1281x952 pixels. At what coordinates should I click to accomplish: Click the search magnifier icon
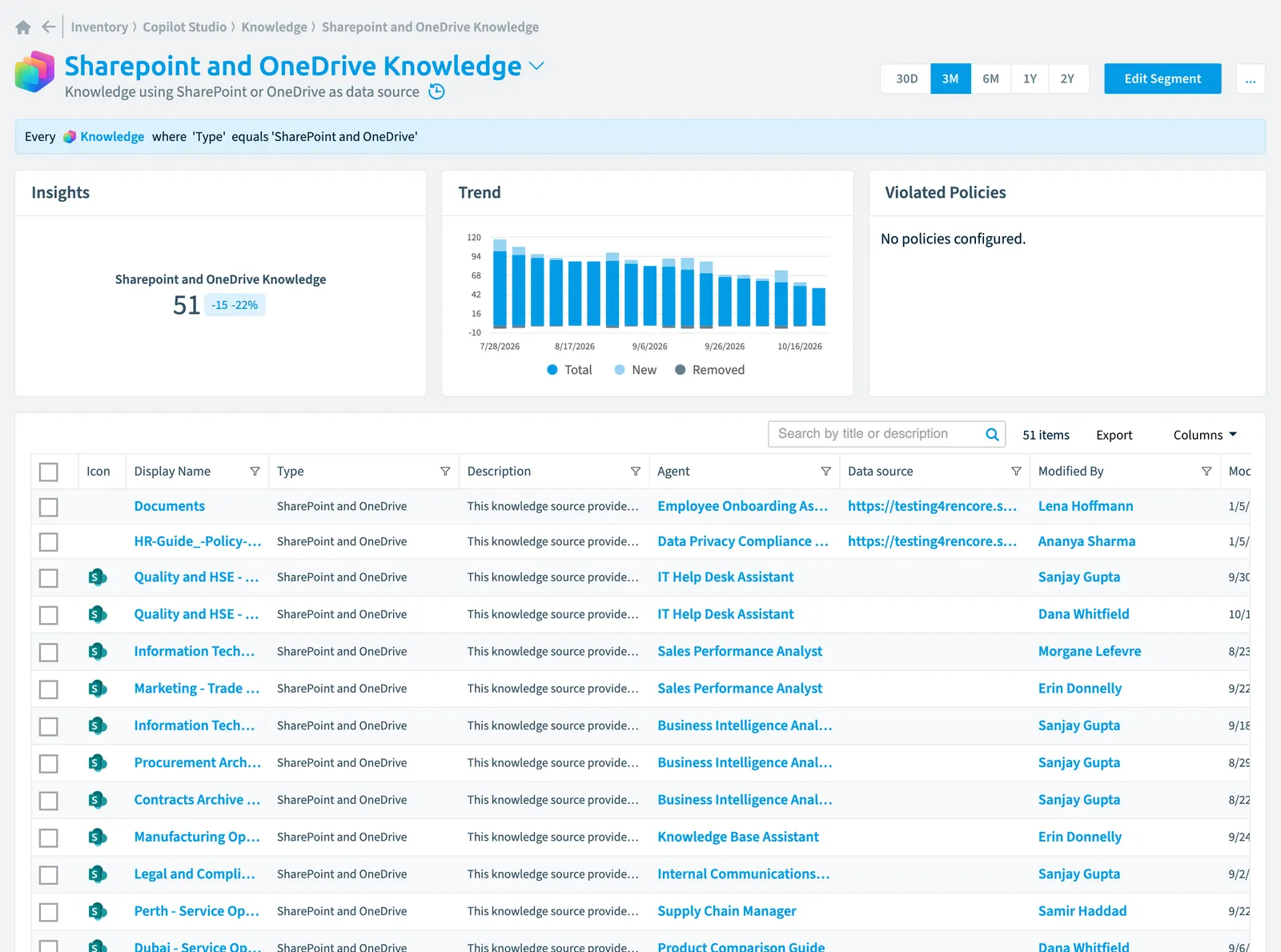[992, 434]
